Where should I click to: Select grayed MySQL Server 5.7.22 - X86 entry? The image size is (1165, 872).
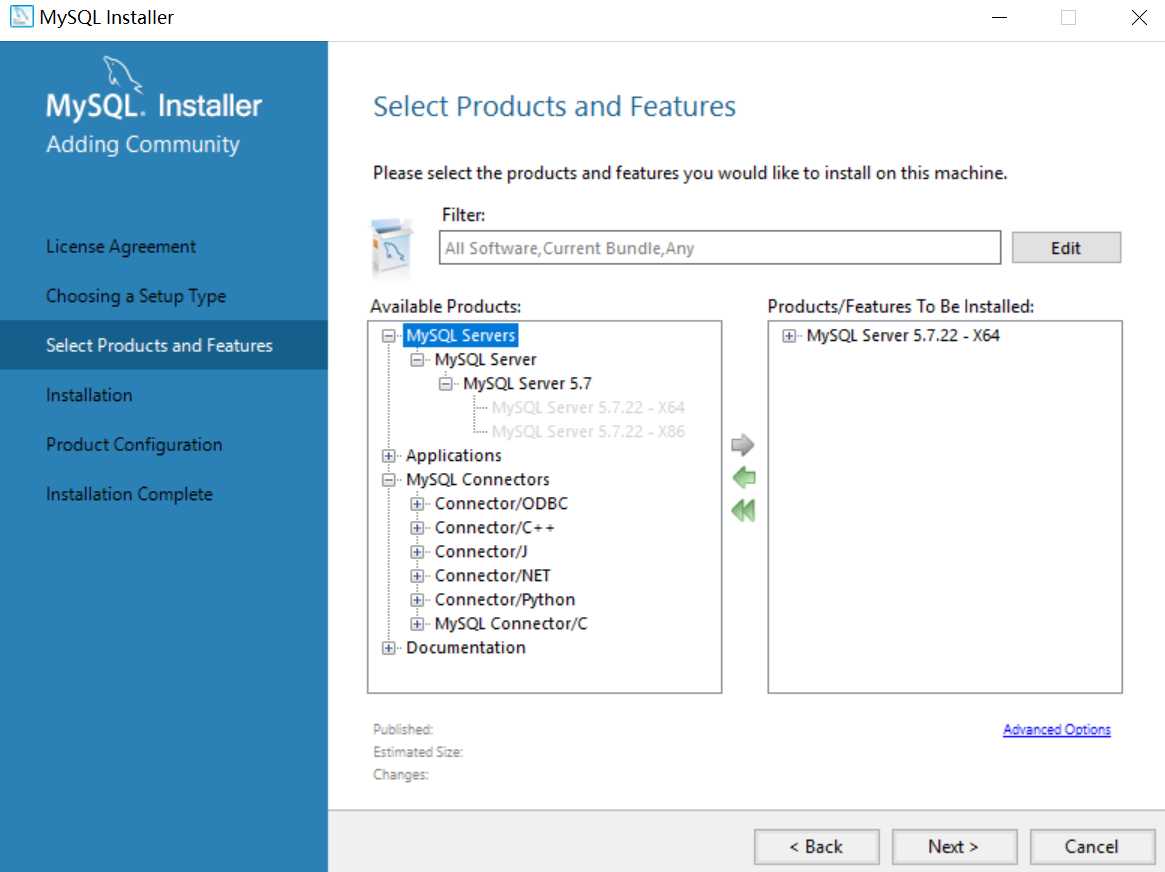click(588, 432)
